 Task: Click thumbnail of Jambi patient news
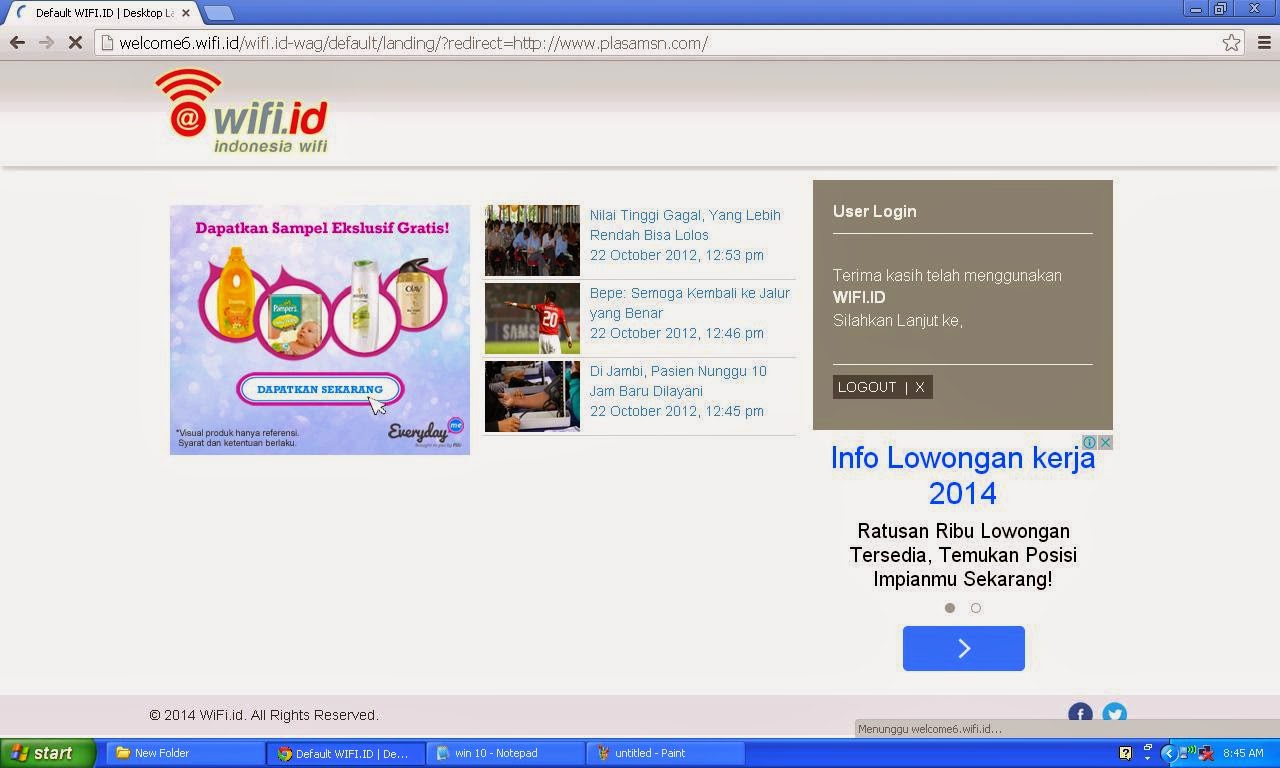[532, 396]
